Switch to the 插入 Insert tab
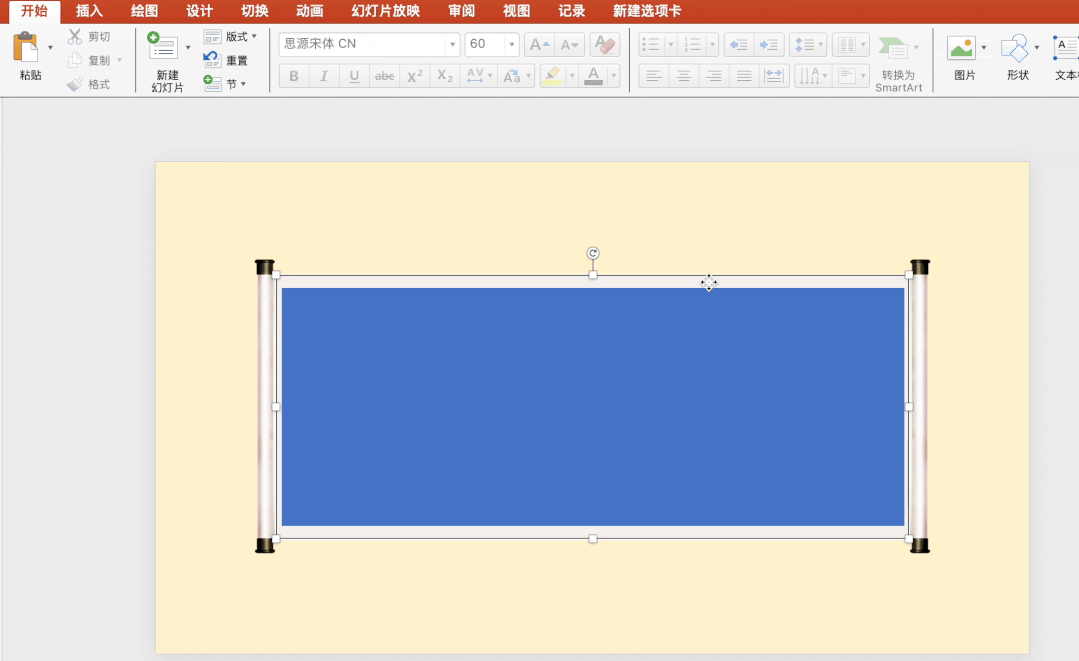This screenshot has height=661, width=1079. point(89,11)
